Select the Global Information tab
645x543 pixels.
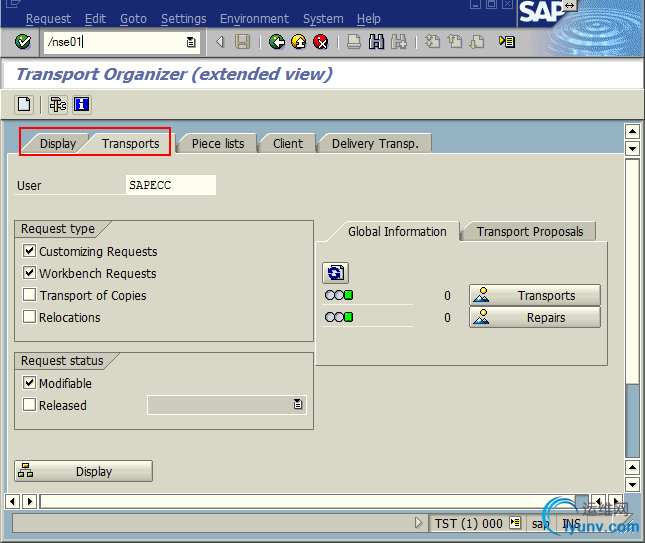397,232
